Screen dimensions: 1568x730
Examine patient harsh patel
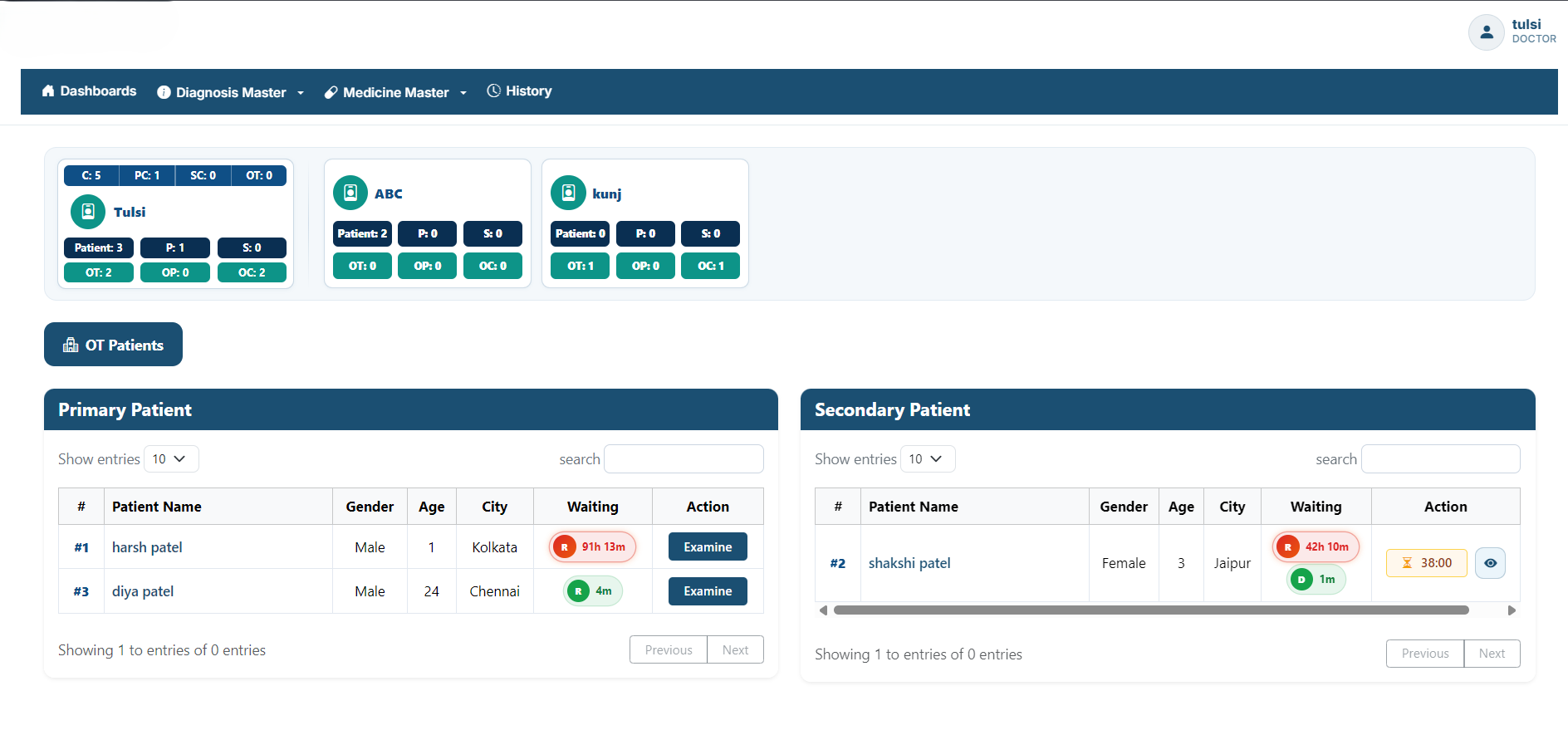[708, 547]
